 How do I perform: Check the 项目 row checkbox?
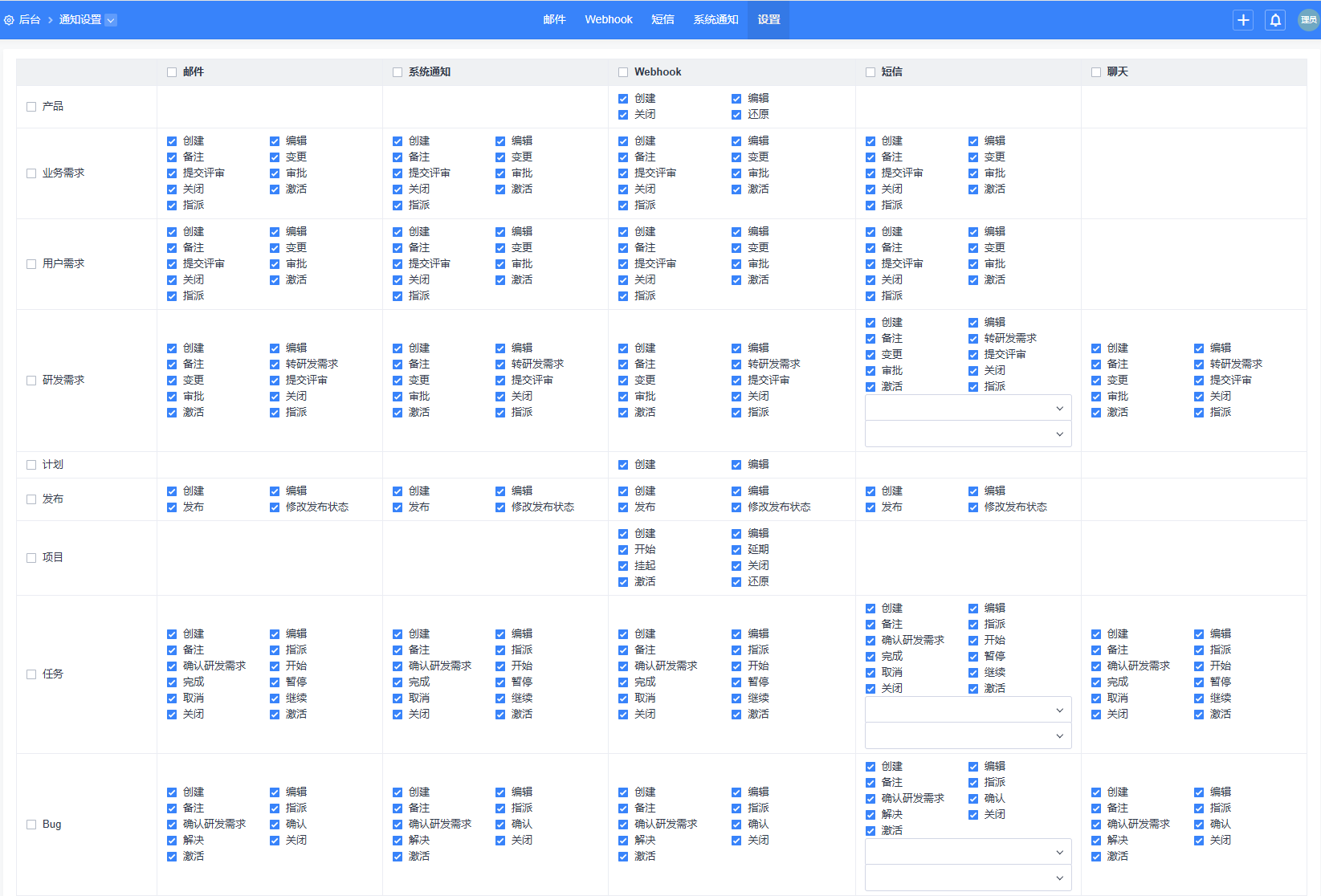click(31, 558)
